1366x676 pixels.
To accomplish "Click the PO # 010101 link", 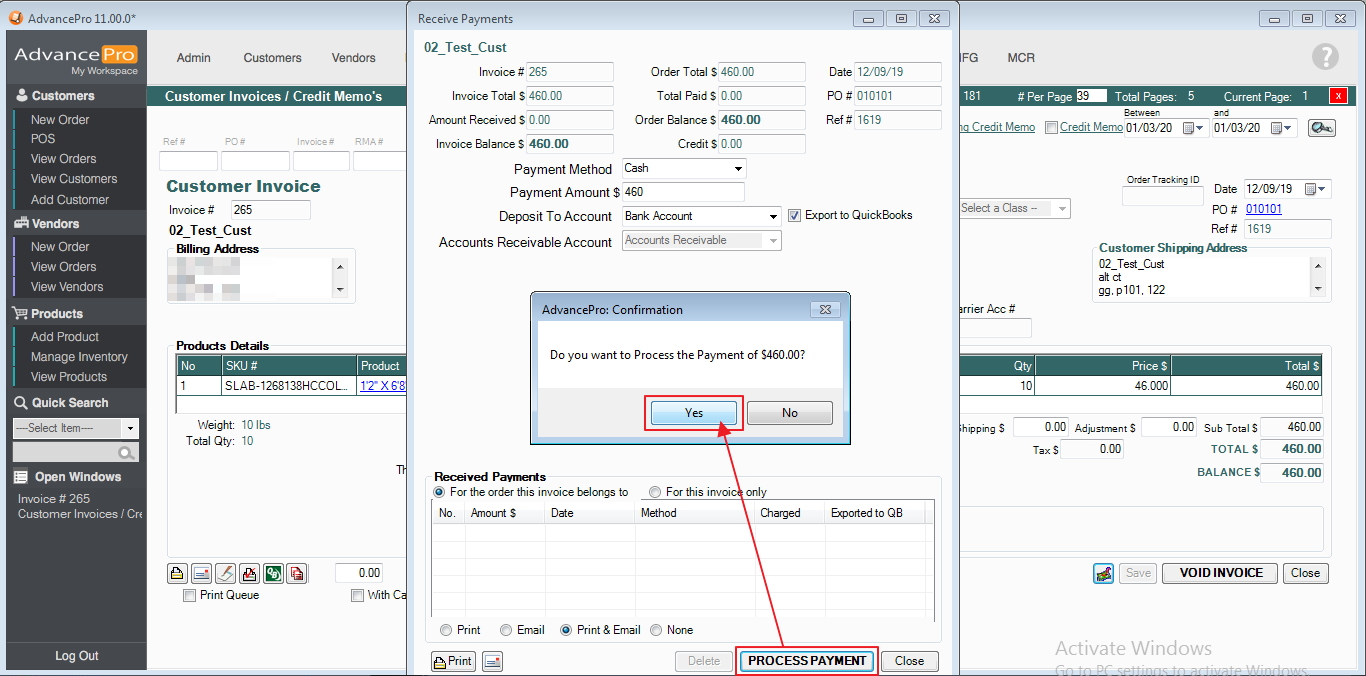I will (1263, 209).
